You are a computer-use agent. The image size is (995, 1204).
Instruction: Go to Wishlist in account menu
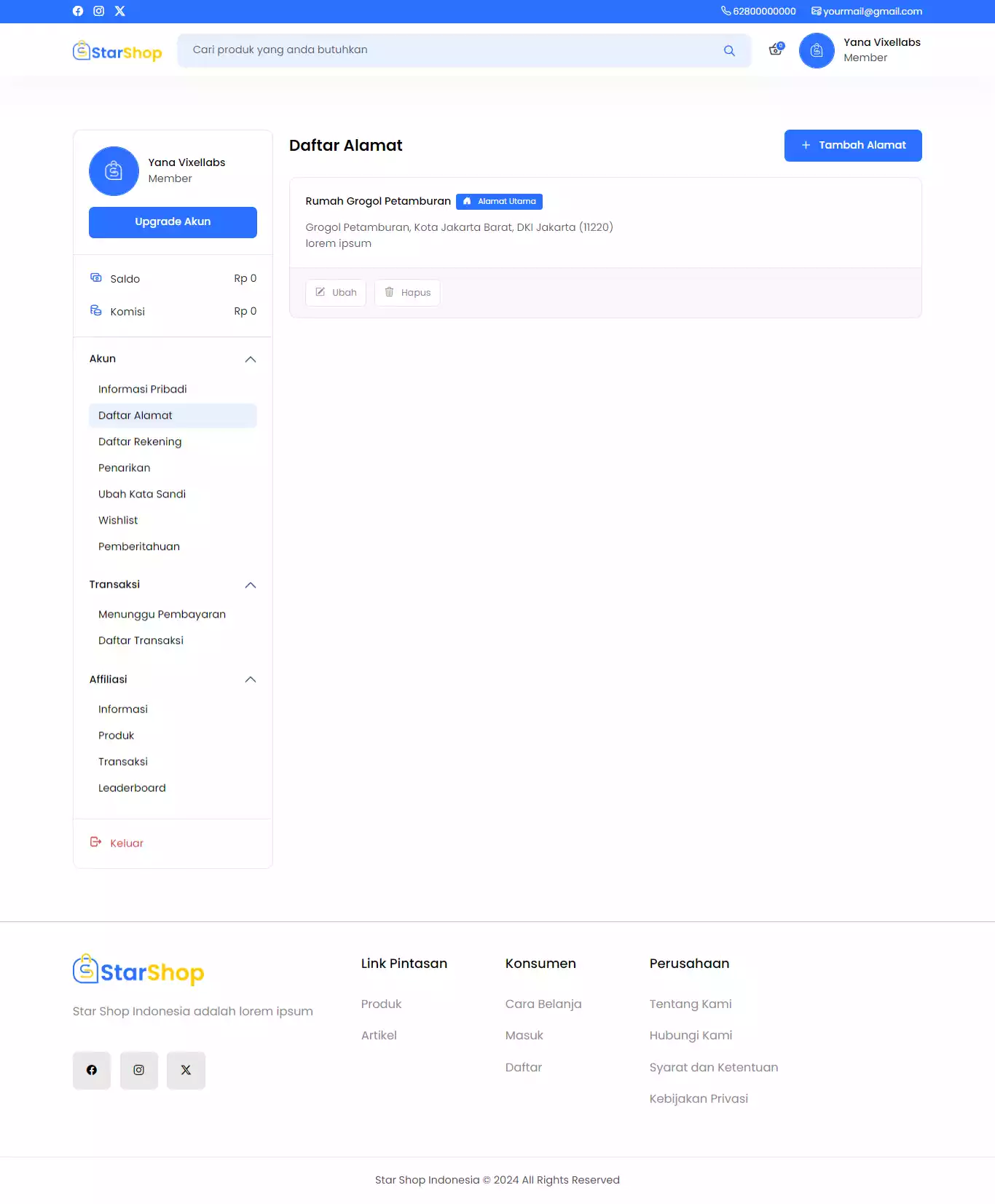[x=118, y=520]
